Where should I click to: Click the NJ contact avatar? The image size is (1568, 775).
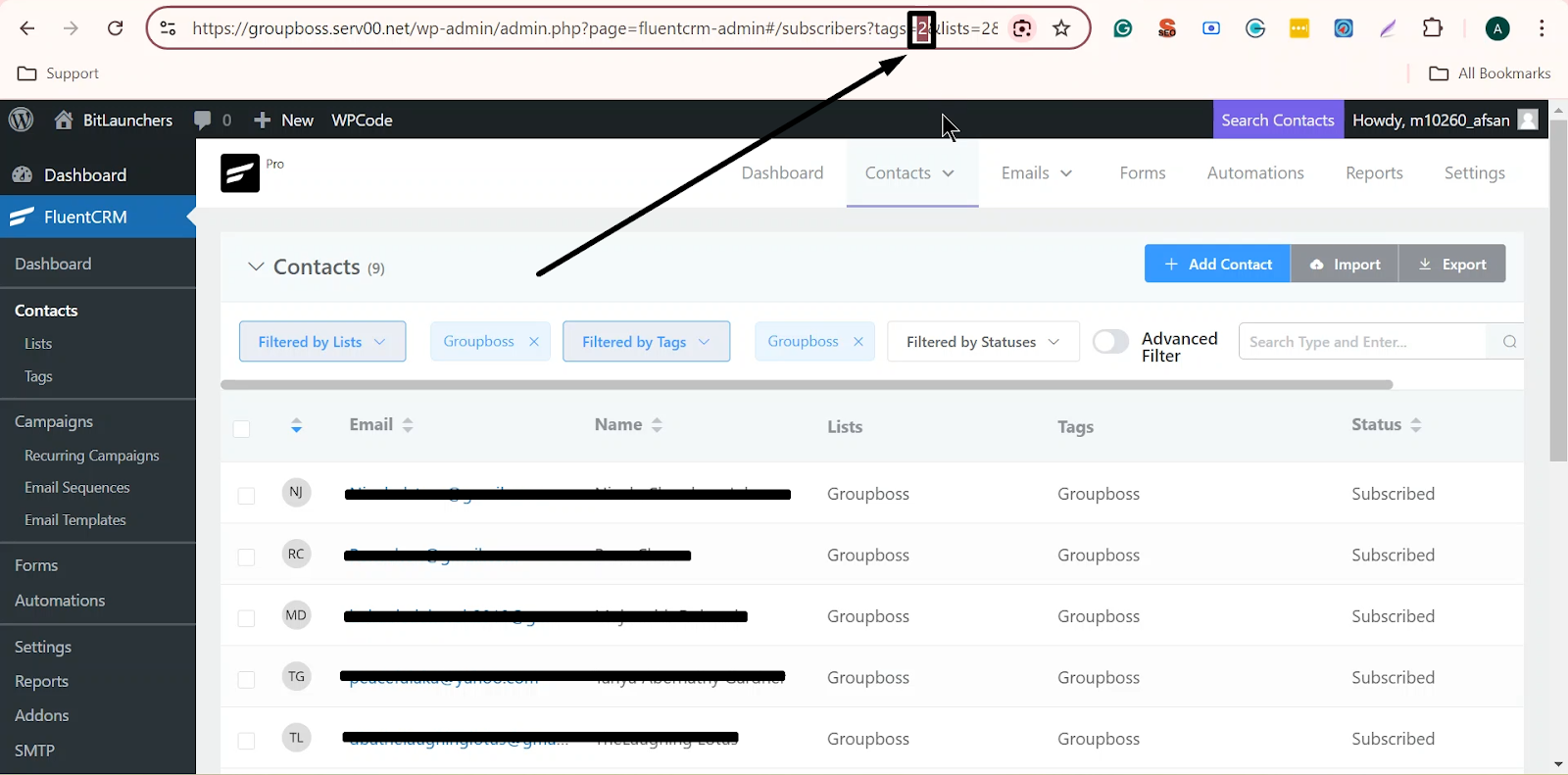[x=296, y=492]
